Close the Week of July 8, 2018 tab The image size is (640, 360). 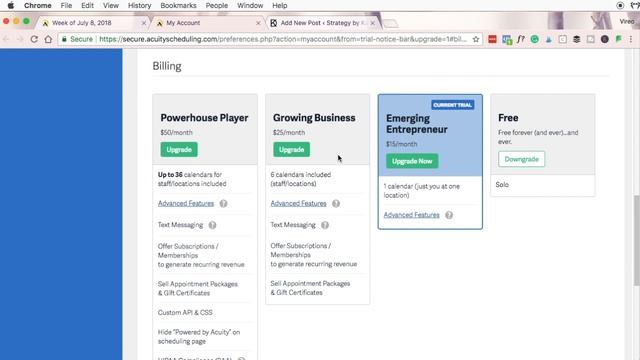point(144,23)
